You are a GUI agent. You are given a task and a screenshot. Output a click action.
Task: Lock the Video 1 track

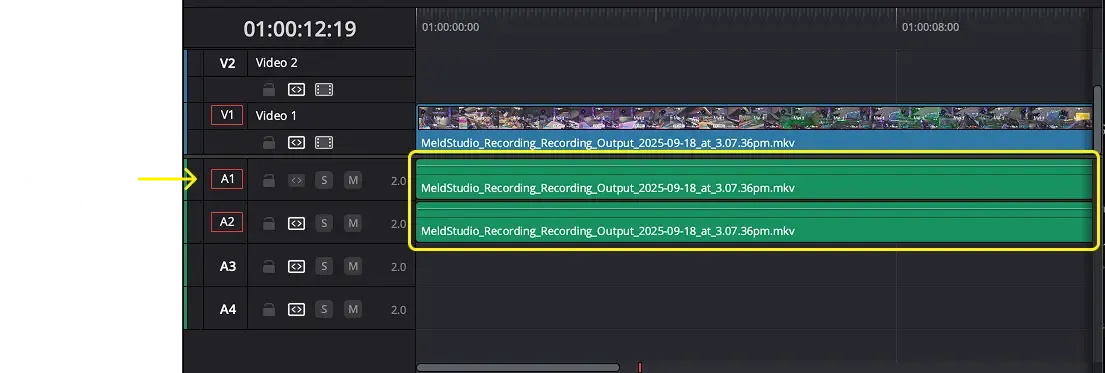click(x=268, y=142)
